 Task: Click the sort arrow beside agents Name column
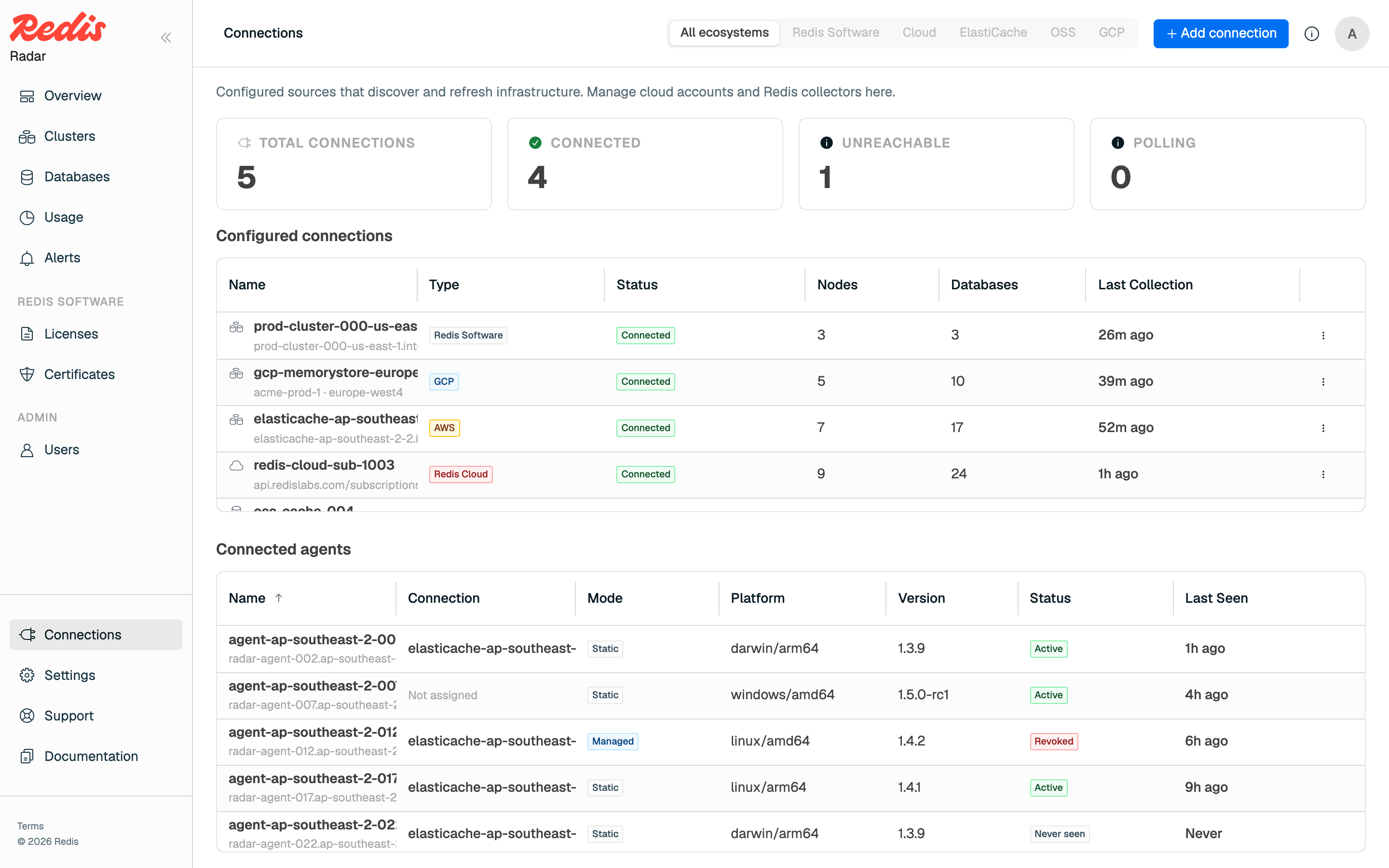point(279,597)
